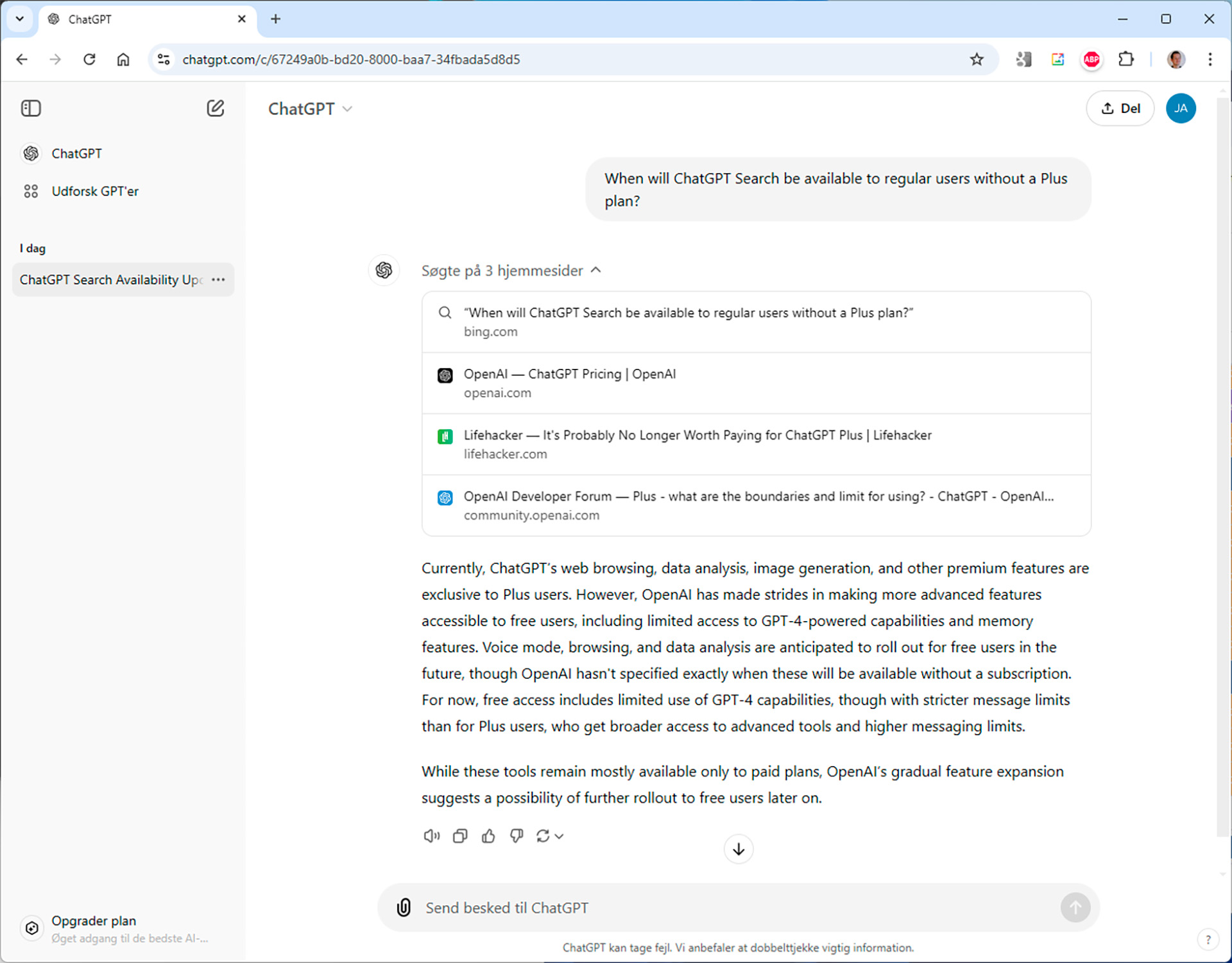Click the send message arrow button
Viewport: 1232px width, 963px height.
(1075, 907)
